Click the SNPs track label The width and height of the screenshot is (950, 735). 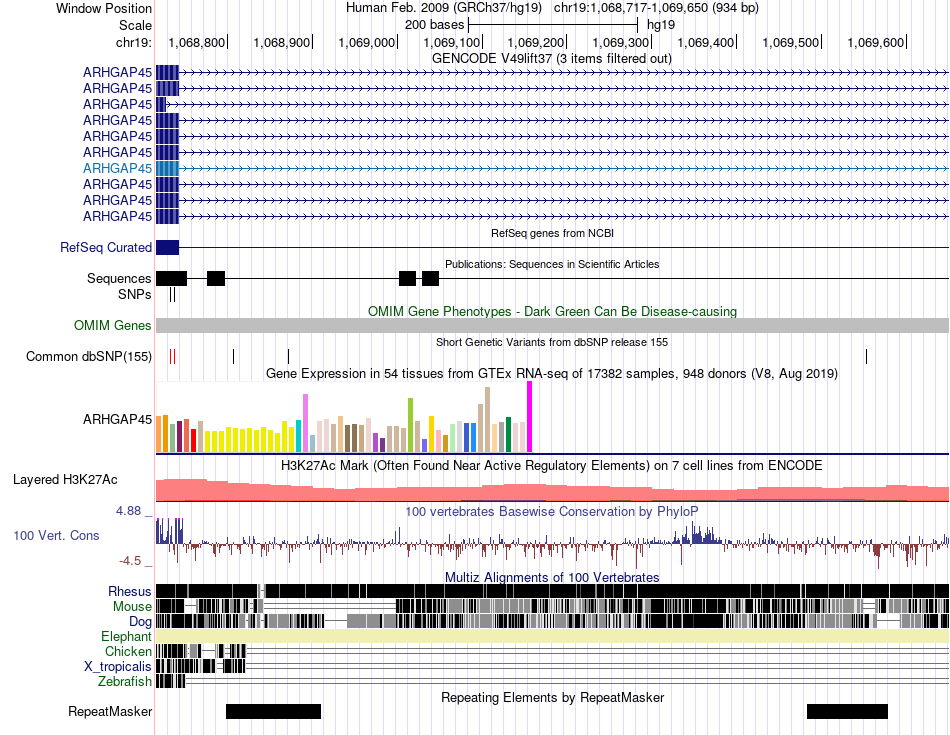tap(135, 294)
